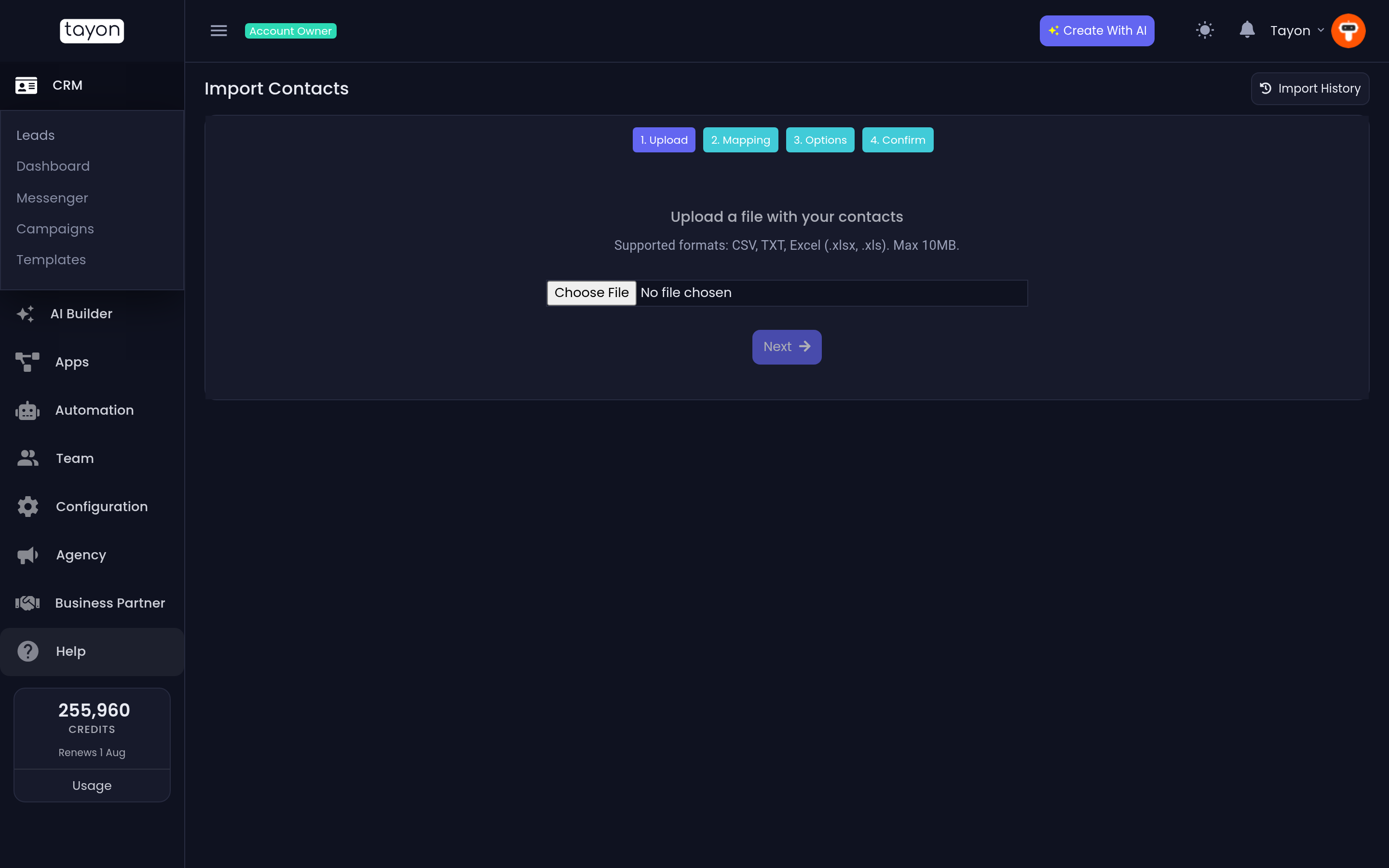Image resolution: width=1389 pixels, height=868 pixels.
Task: Click the Agency megaphone icon
Action: click(x=27, y=555)
